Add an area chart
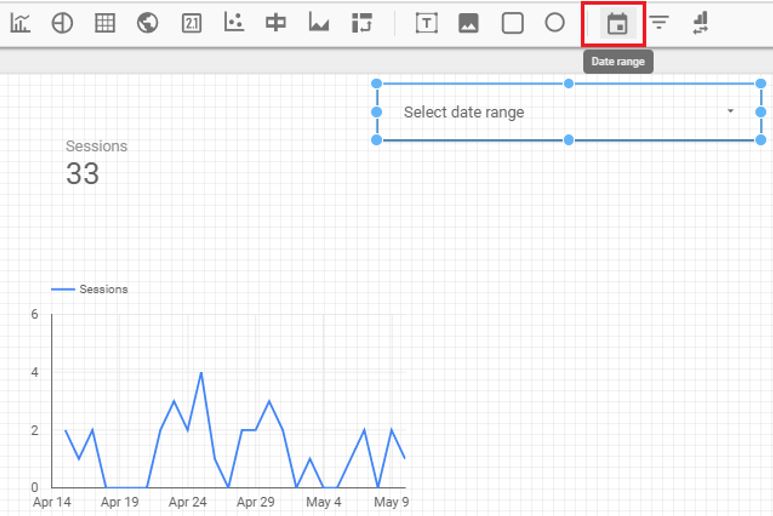The width and height of the screenshot is (773, 516). [x=319, y=23]
